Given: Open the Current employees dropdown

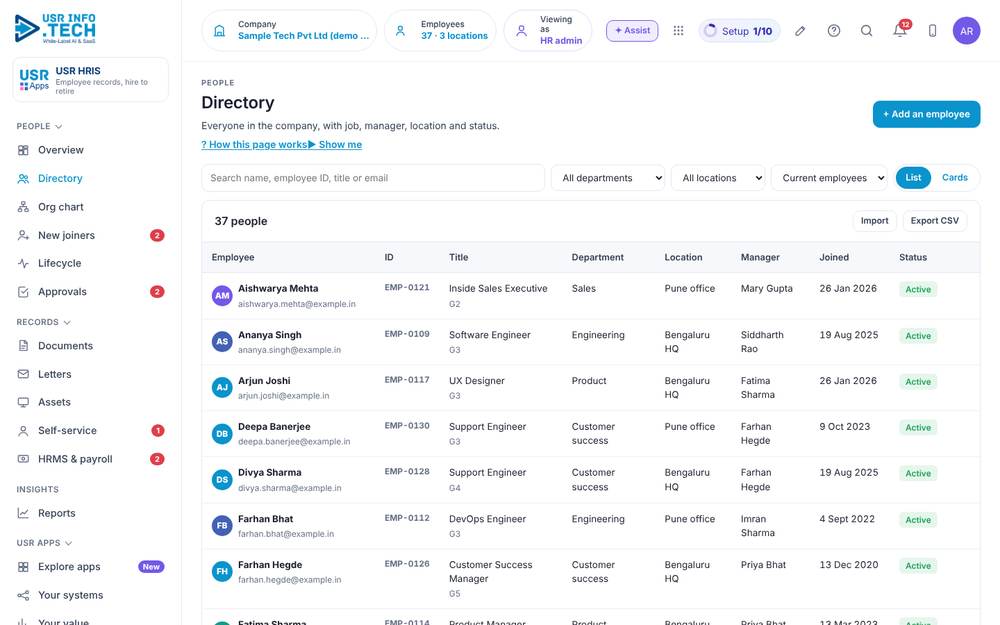Looking at the screenshot, I should [829, 178].
